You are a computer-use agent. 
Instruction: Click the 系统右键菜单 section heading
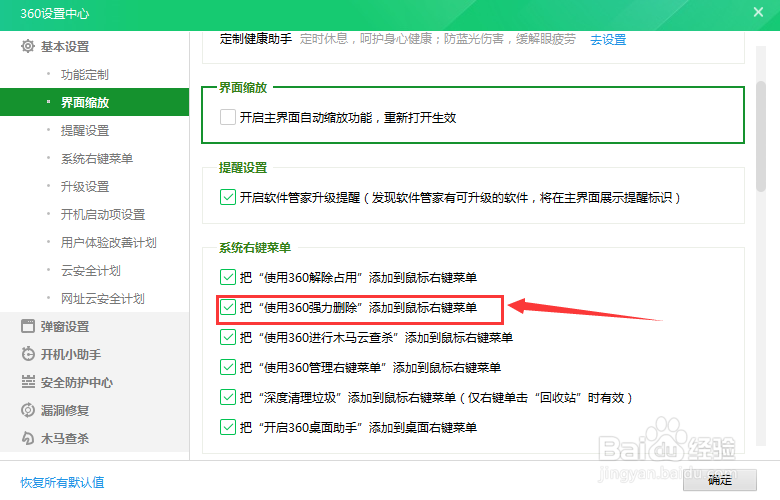[x=255, y=248]
